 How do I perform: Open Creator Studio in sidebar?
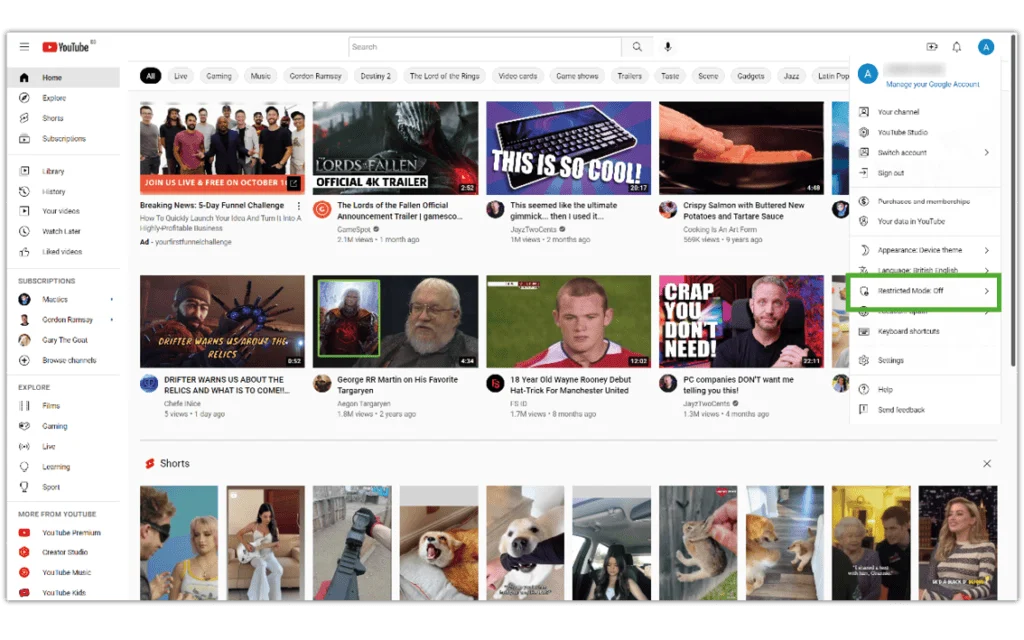[64, 552]
